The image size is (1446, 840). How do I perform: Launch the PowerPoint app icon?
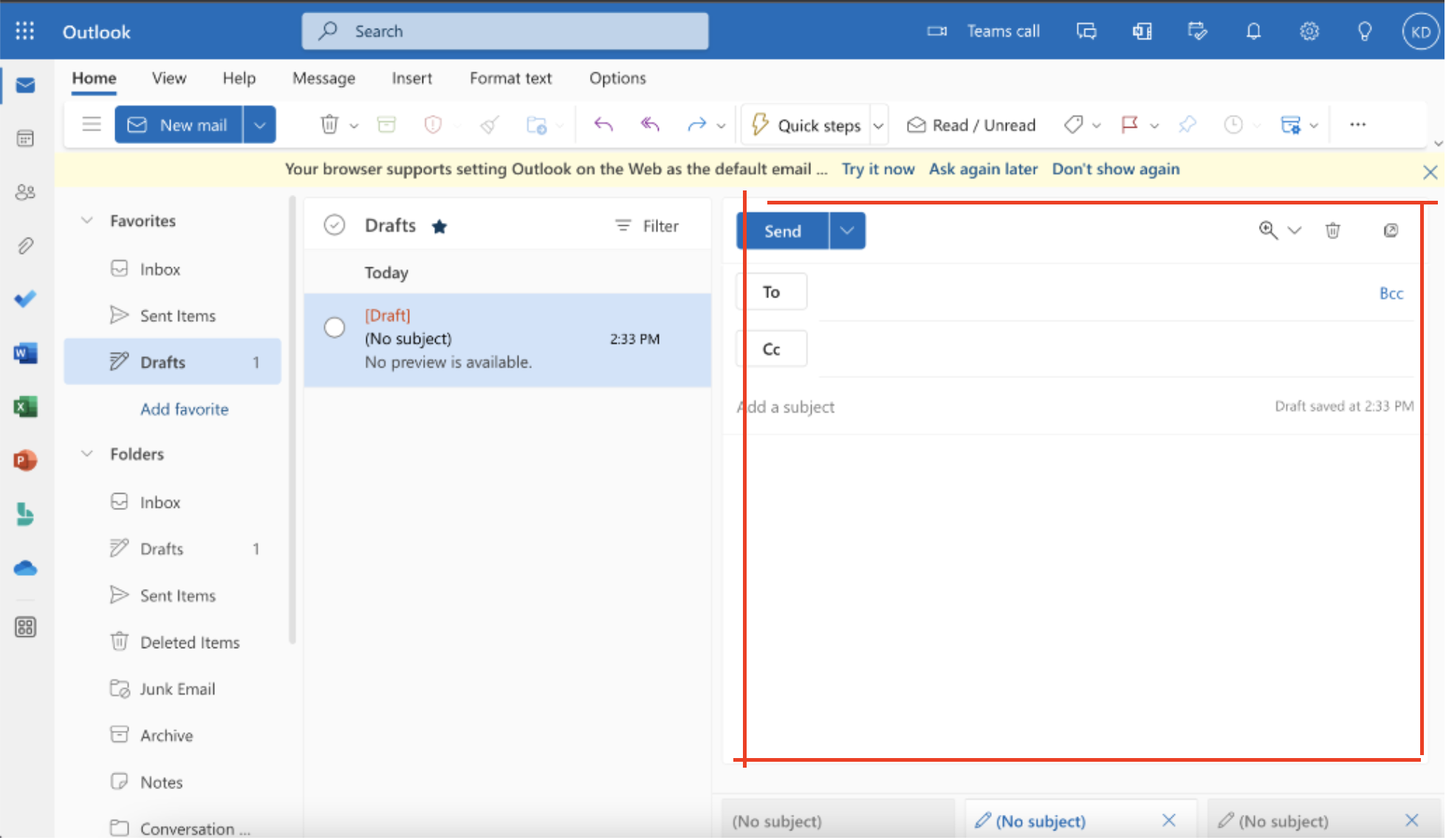(25, 461)
